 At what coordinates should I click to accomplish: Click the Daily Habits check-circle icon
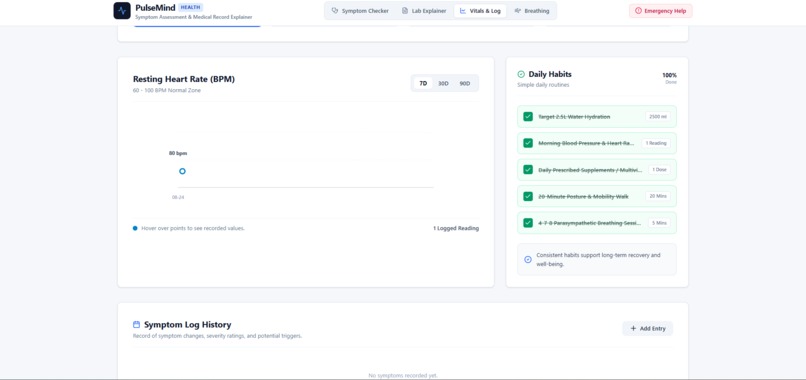(x=521, y=75)
